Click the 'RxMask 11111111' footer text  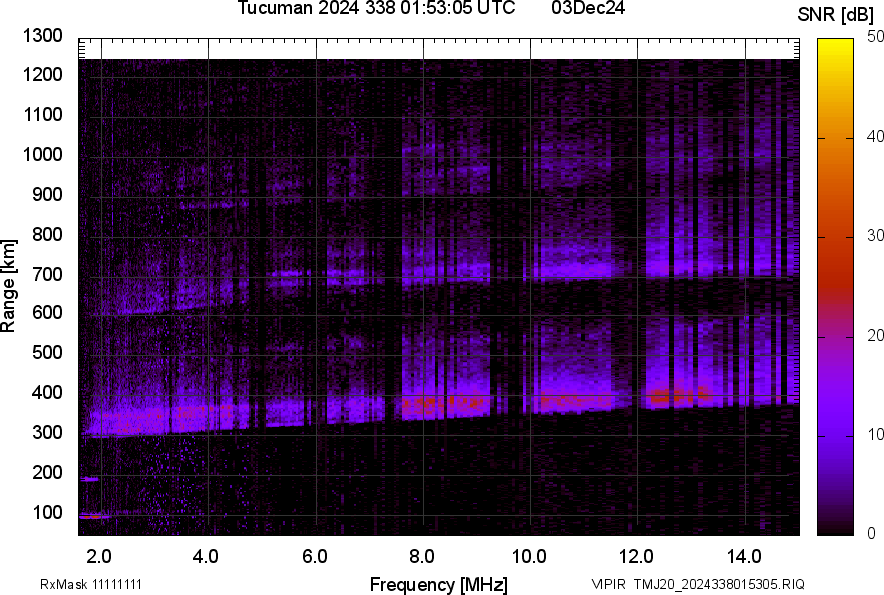point(91,584)
